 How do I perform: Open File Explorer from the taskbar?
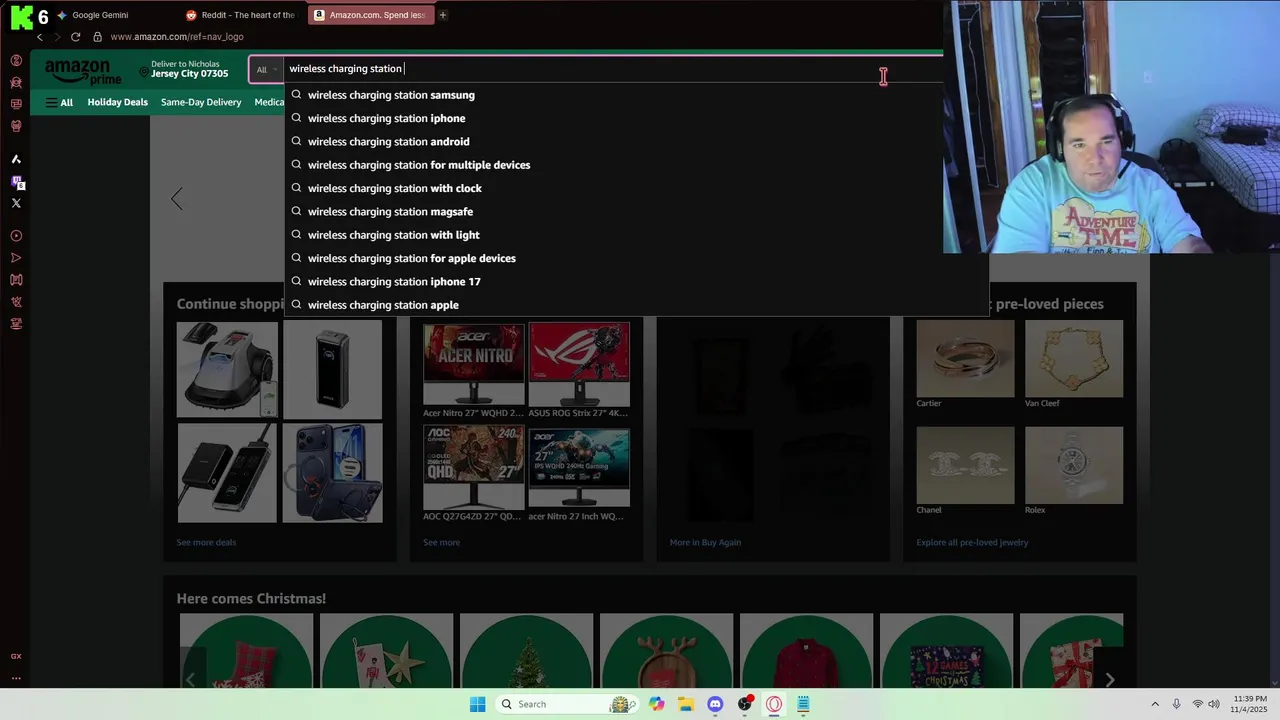click(686, 704)
